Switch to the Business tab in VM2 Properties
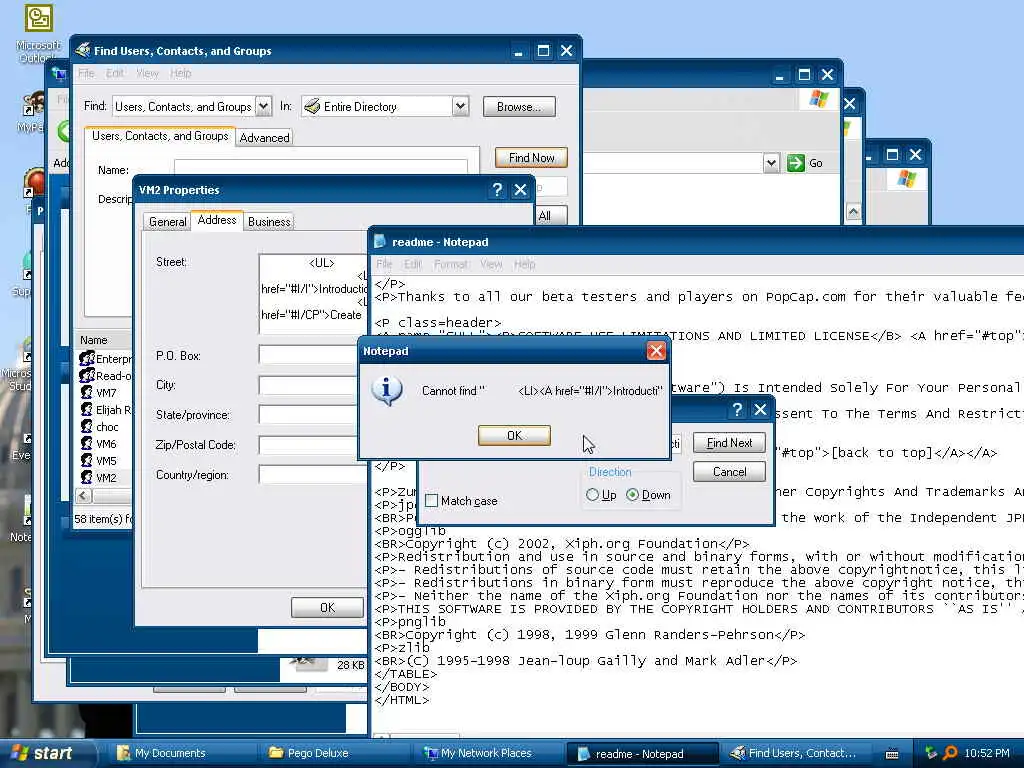The width and height of the screenshot is (1024, 768). [x=269, y=221]
